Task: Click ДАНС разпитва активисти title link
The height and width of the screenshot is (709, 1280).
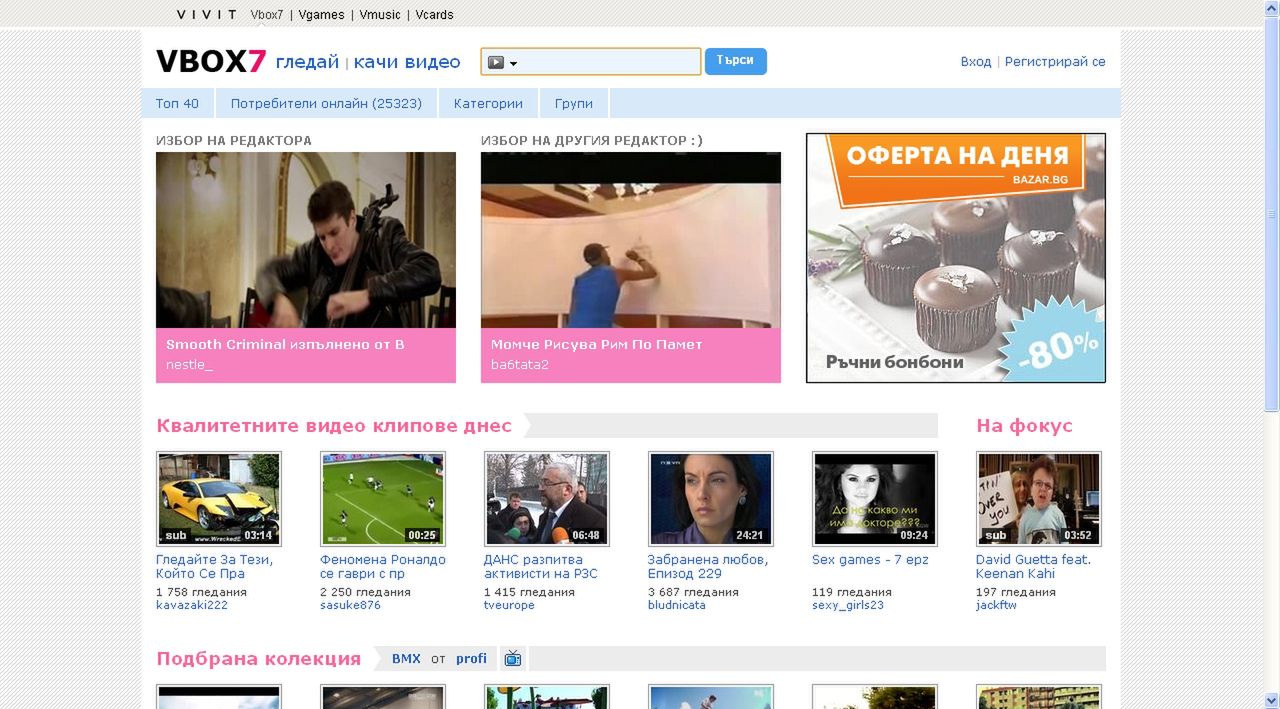Action: click(541, 567)
